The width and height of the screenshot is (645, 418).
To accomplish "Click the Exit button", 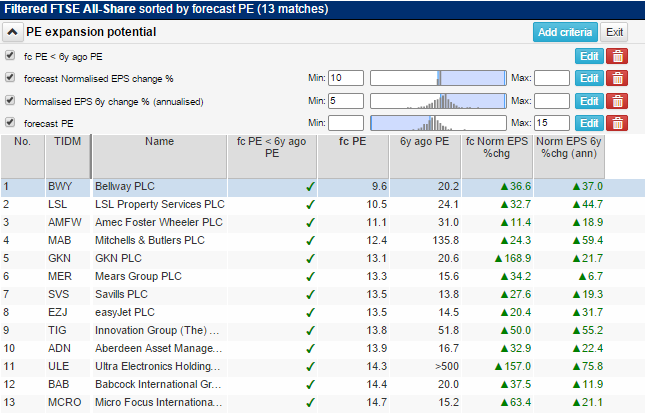I will click(x=614, y=32).
